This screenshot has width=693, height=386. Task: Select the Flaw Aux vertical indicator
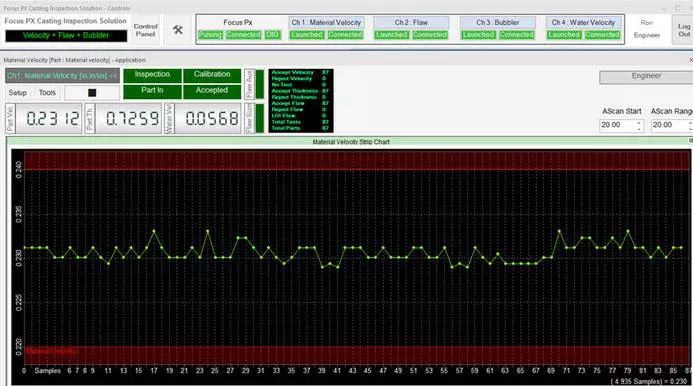click(250, 84)
